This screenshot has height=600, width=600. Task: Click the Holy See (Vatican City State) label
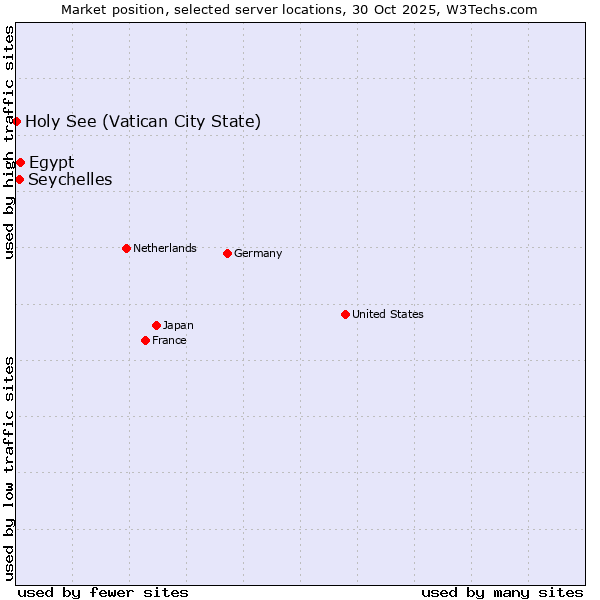(x=143, y=122)
